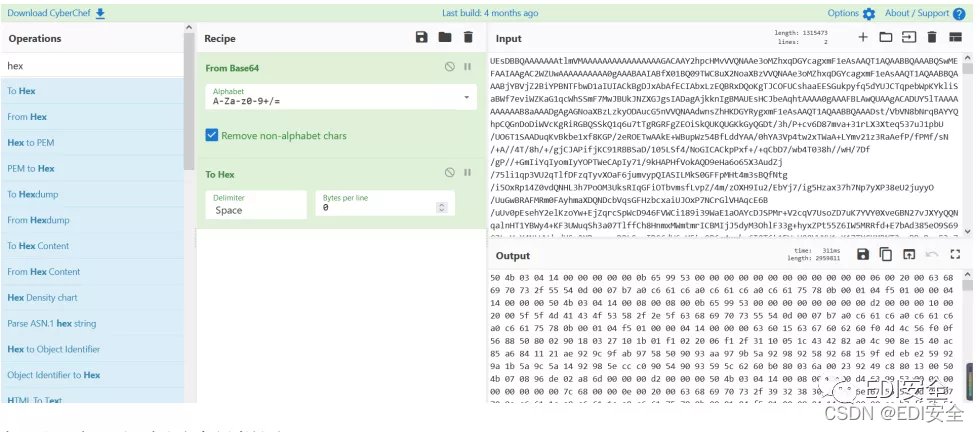Choose the From Hex Content operation
980x432 pixels.
92,272
